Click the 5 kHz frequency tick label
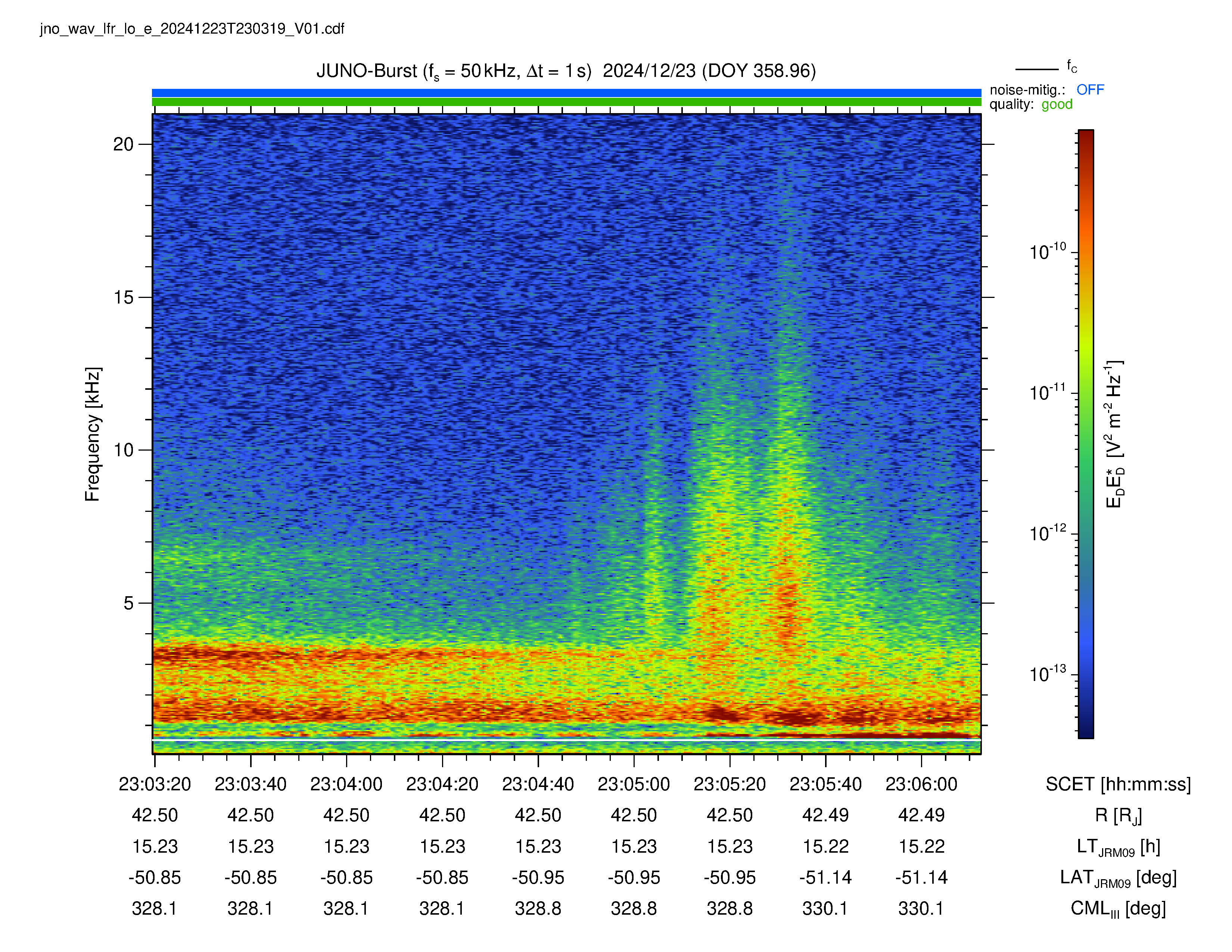 [129, 603]
